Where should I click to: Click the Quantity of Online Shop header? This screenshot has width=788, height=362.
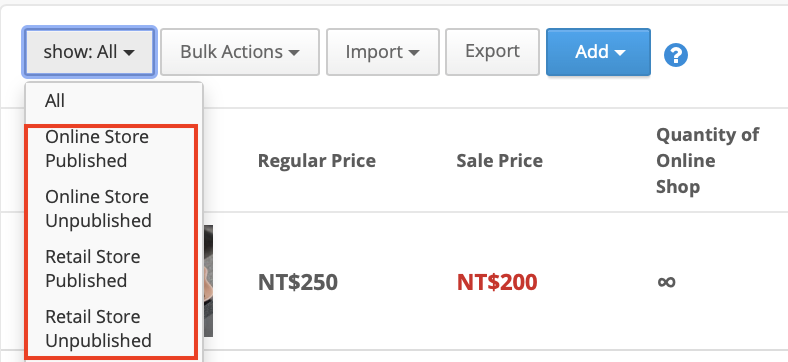pos(708,161)
